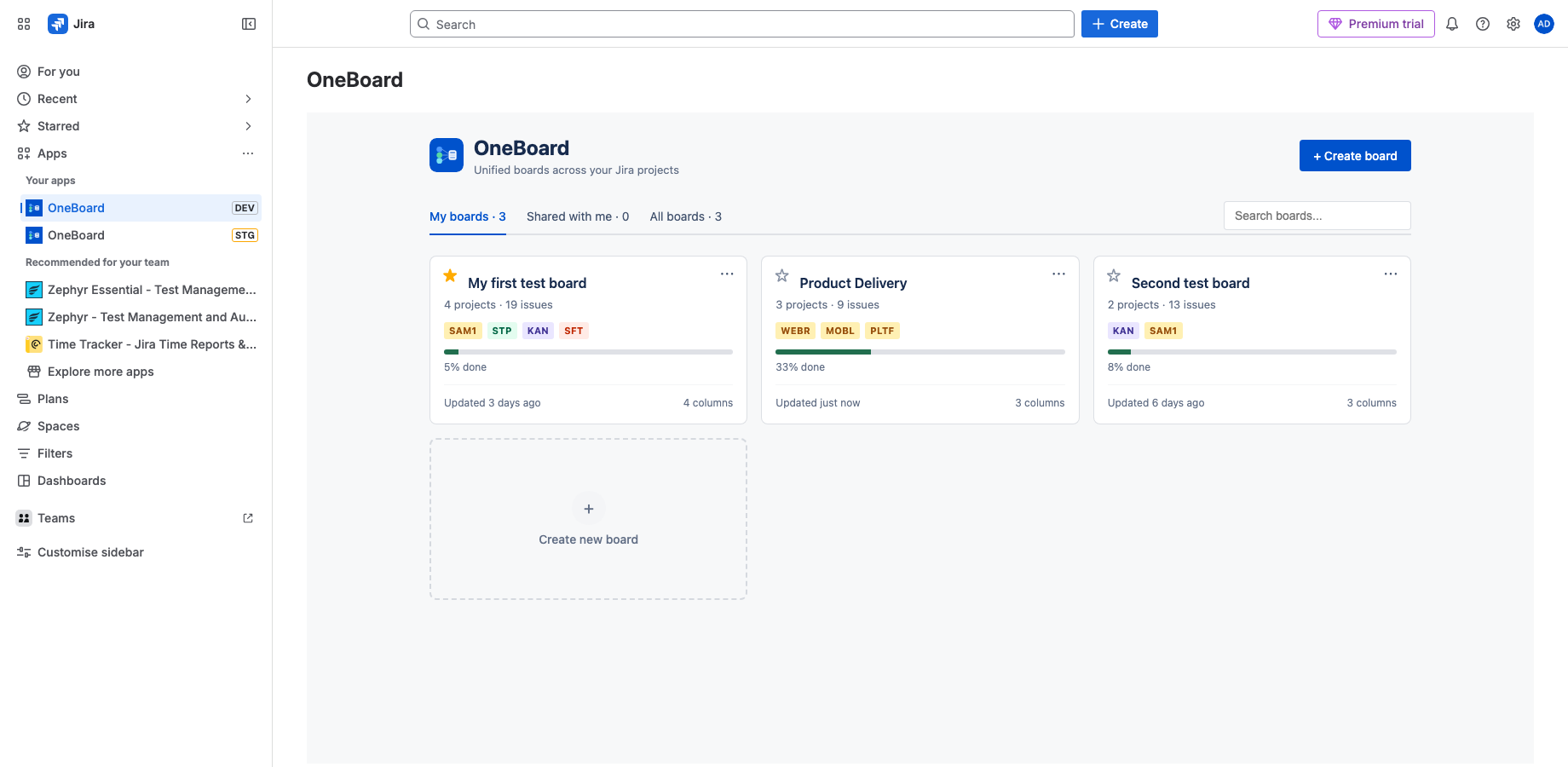Star the Second test board
The height and width of the screenshot is (767, 1568).
1114,275
